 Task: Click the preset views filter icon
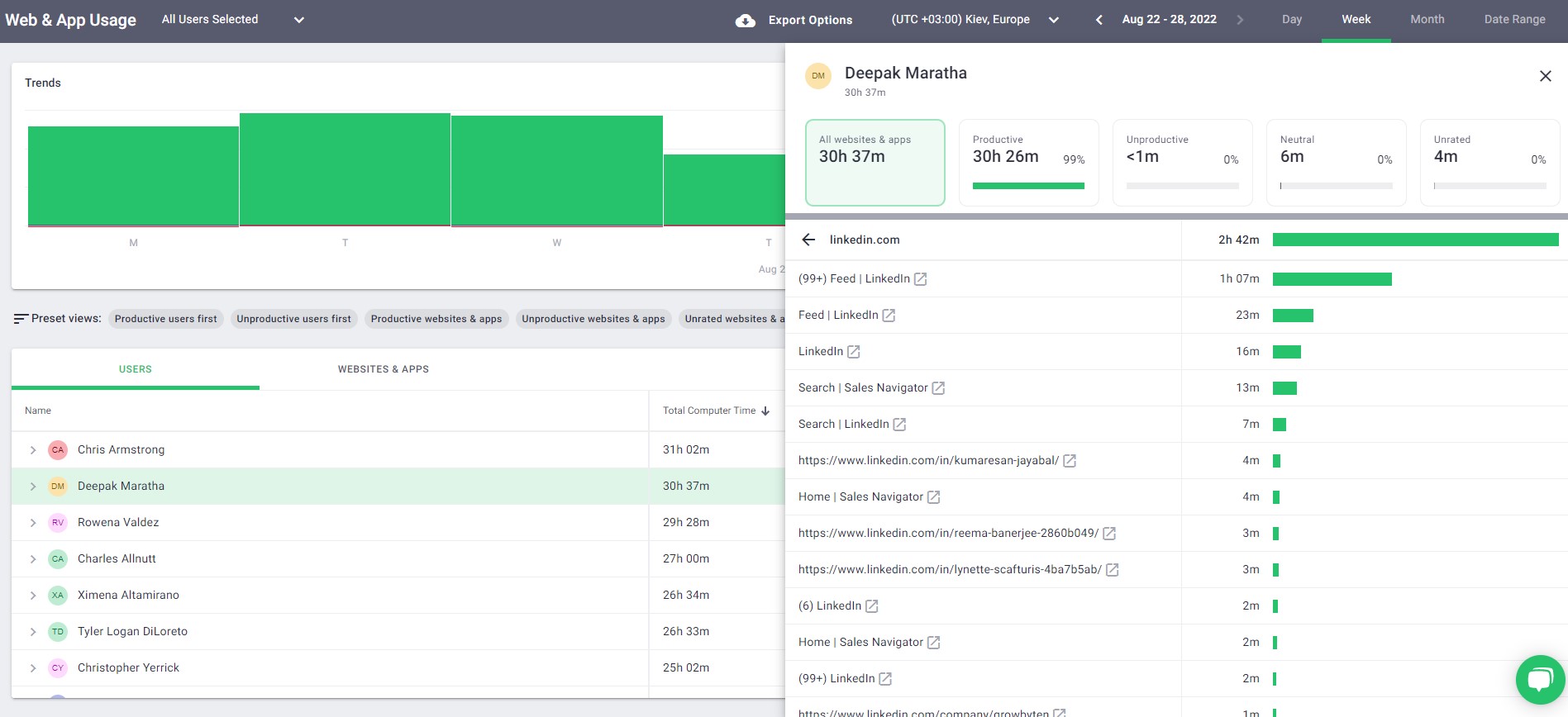coord(21,319)
